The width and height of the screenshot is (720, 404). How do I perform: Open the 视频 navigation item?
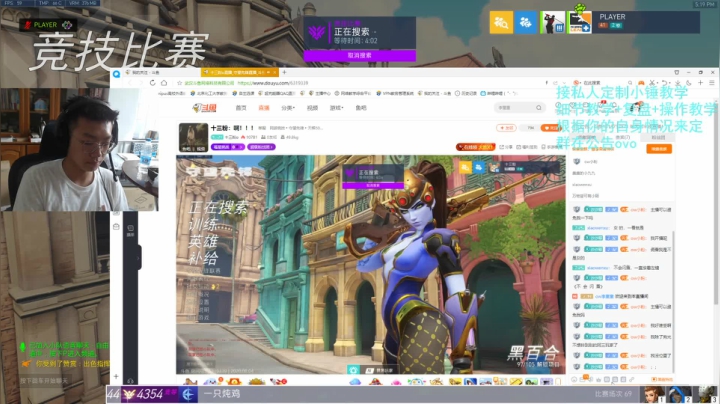point(312,108)
